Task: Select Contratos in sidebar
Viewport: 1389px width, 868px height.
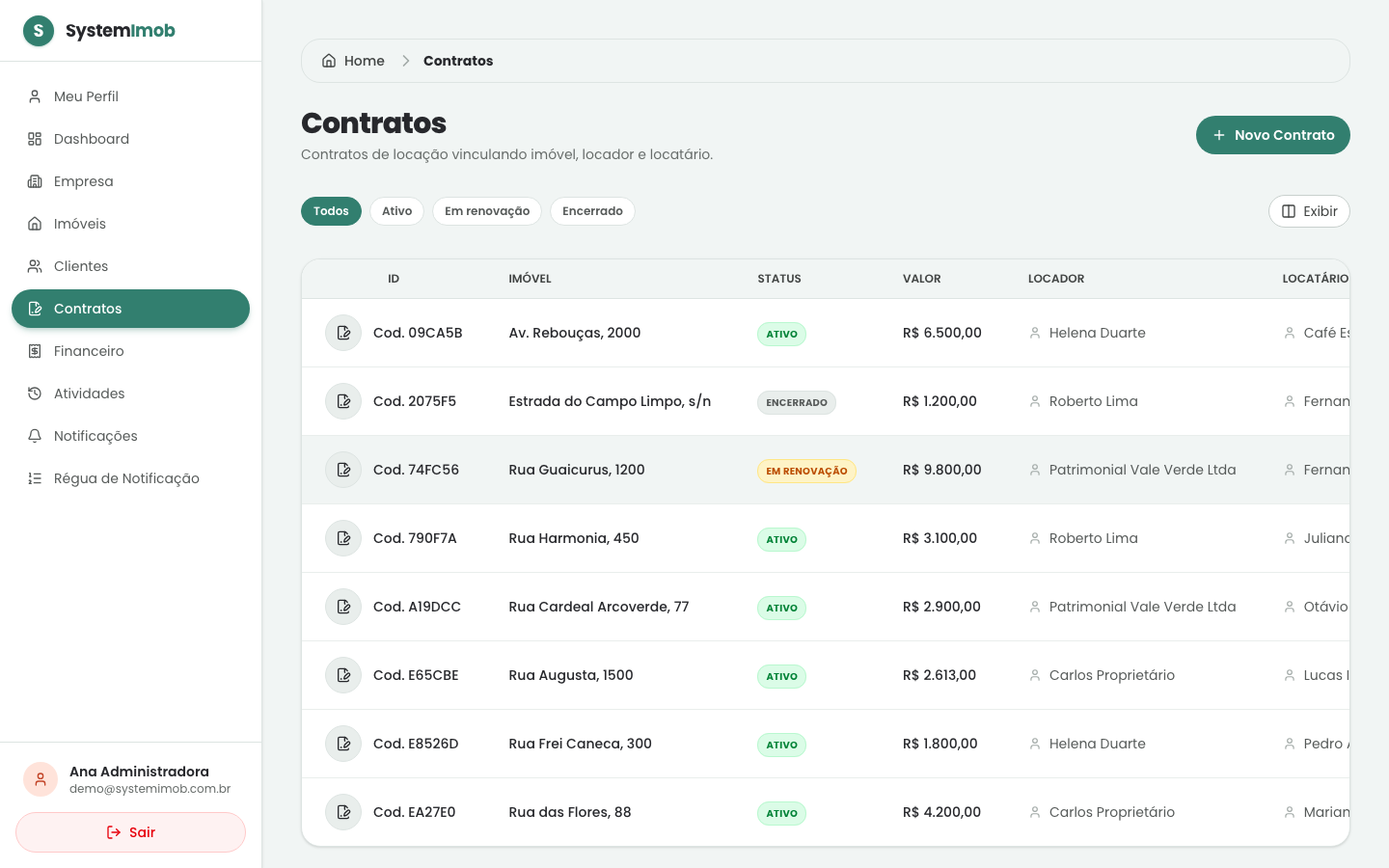Action: point(130,309)
